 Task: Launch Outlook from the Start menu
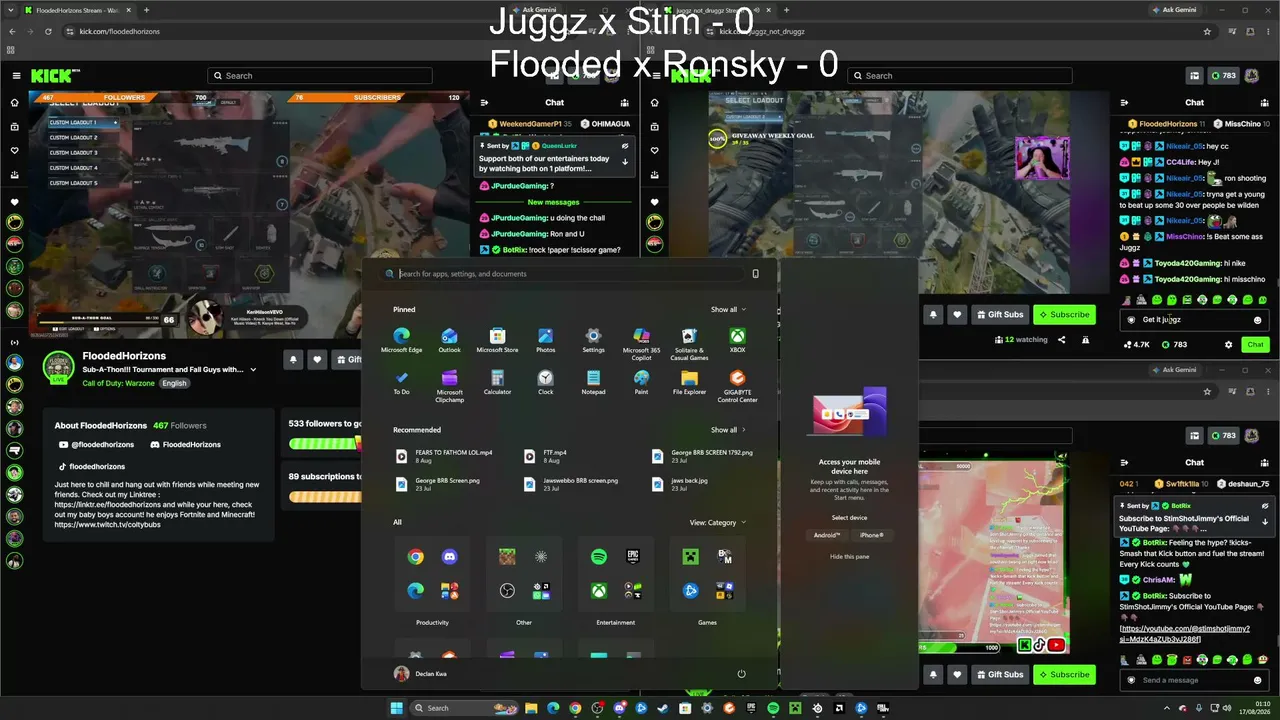tap(449, 340)
